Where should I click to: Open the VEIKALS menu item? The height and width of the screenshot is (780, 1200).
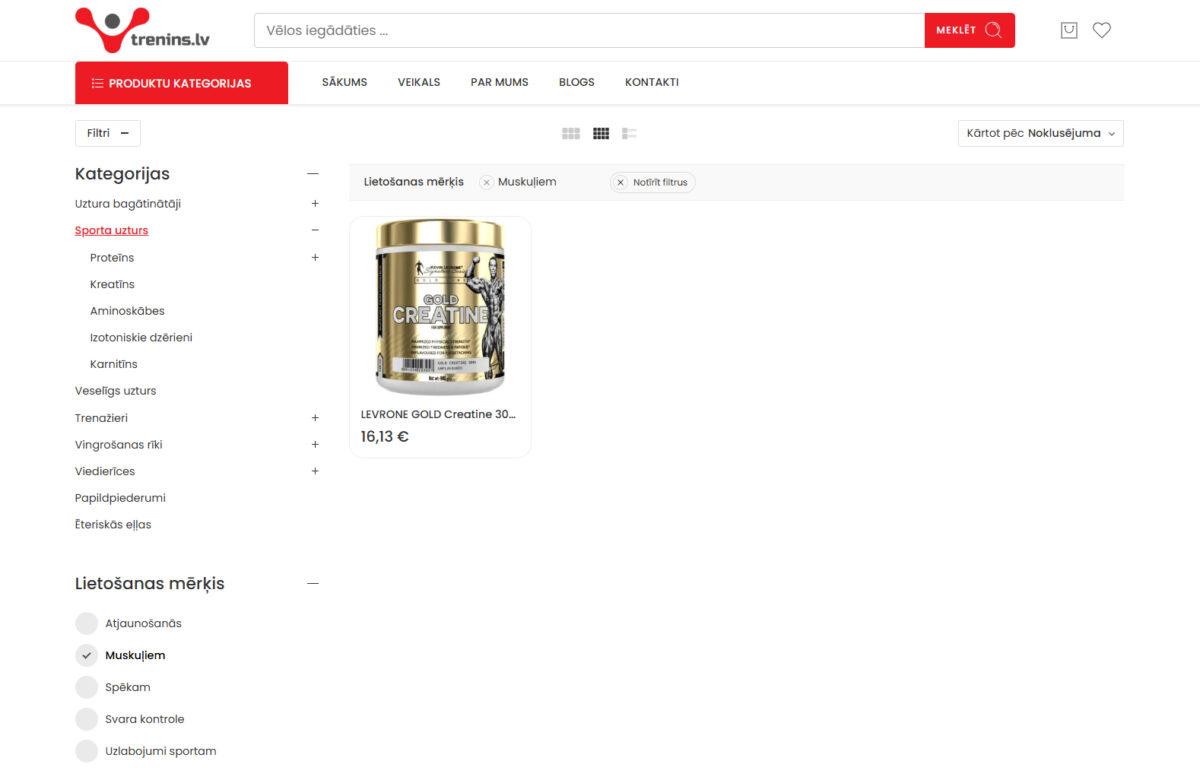[x=419, y=82]
